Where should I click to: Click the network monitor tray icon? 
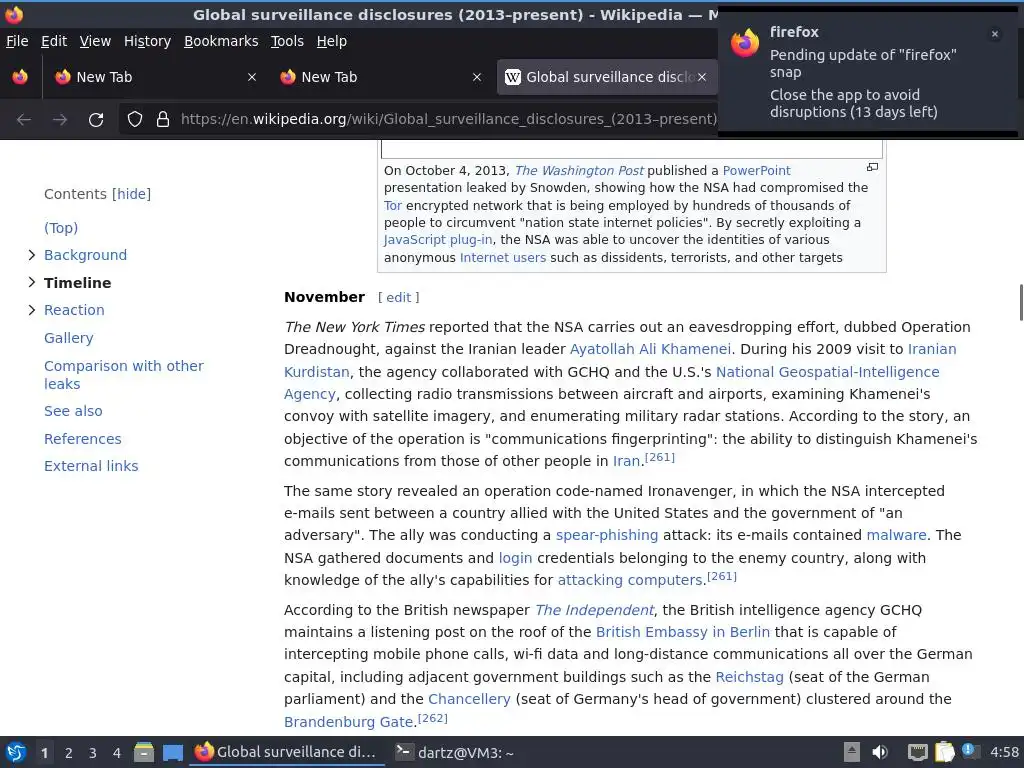pyautogui.click(x=918, y=752)
